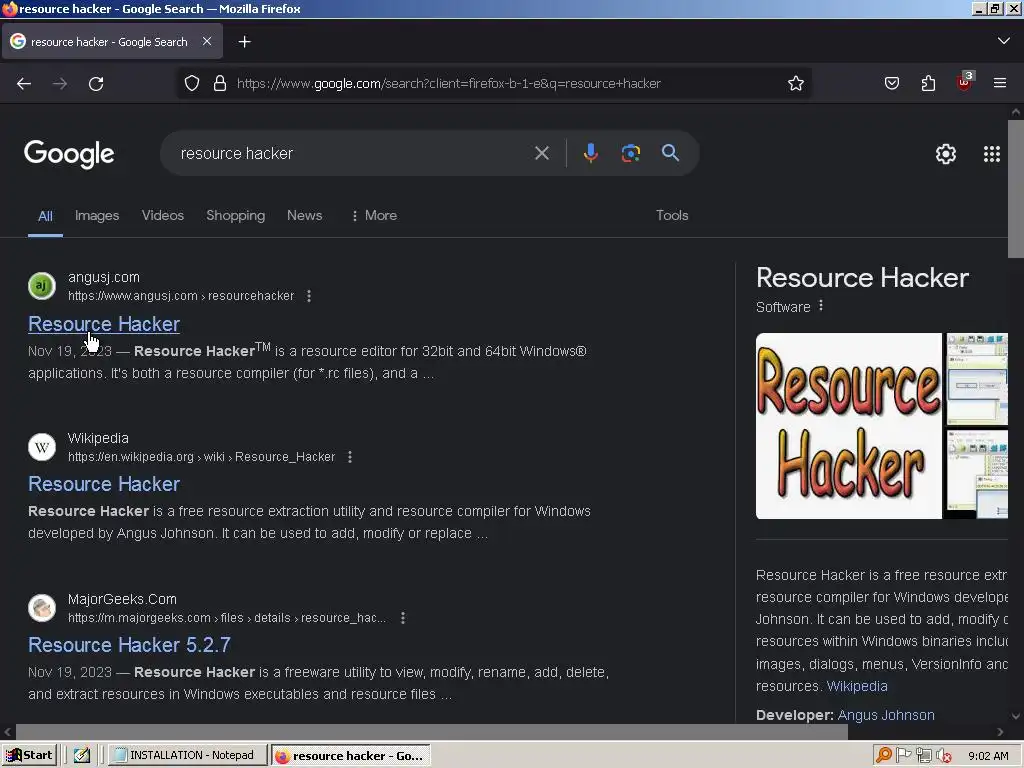Open the Pocket save icon
Viewport: 1024px width, 768px height.
tap(891, 84)
